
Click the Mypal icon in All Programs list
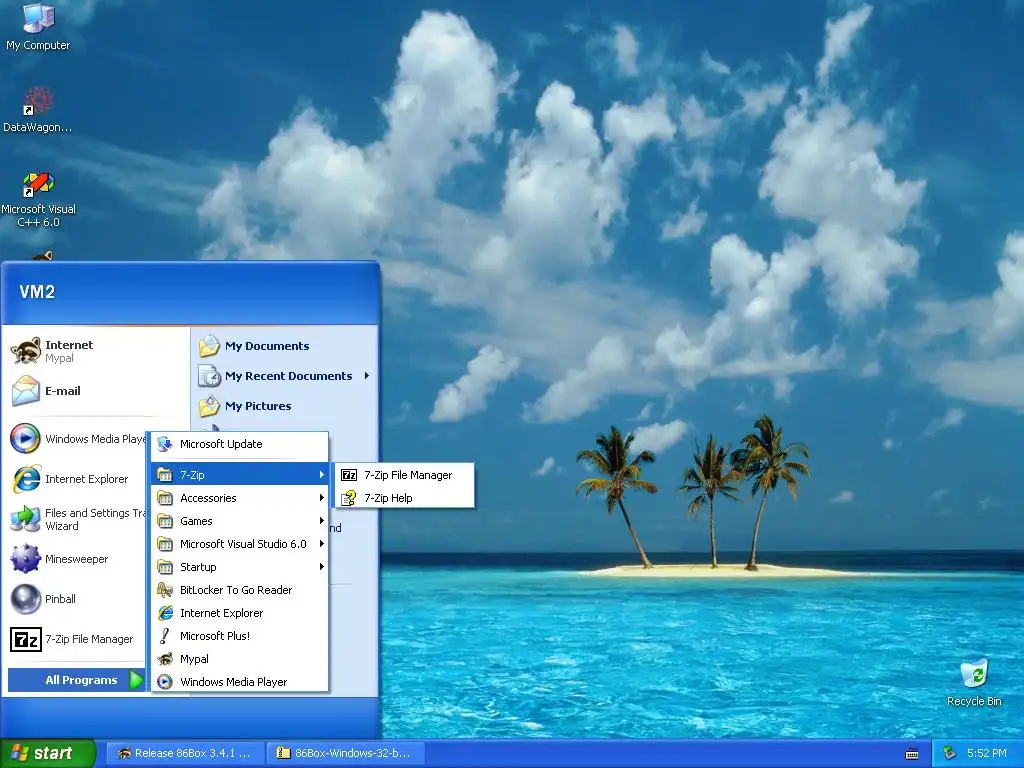[x=165, y=659]
